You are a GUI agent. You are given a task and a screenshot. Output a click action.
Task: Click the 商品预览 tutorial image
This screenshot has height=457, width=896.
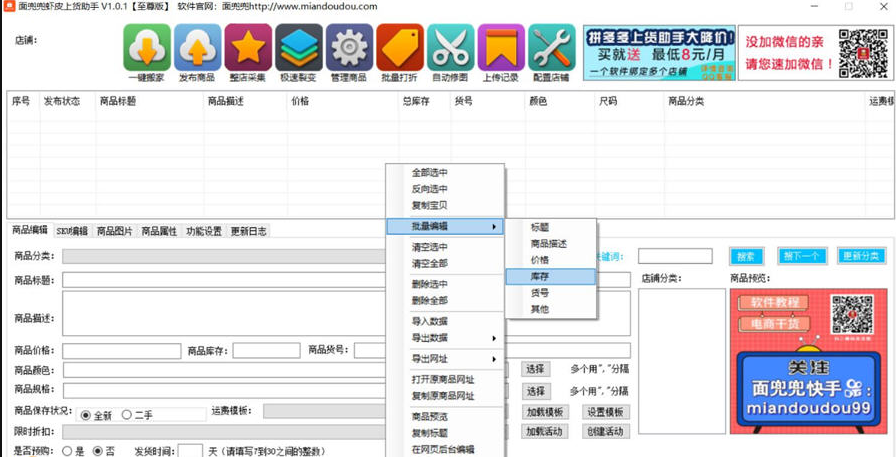[x=807, y=361]
